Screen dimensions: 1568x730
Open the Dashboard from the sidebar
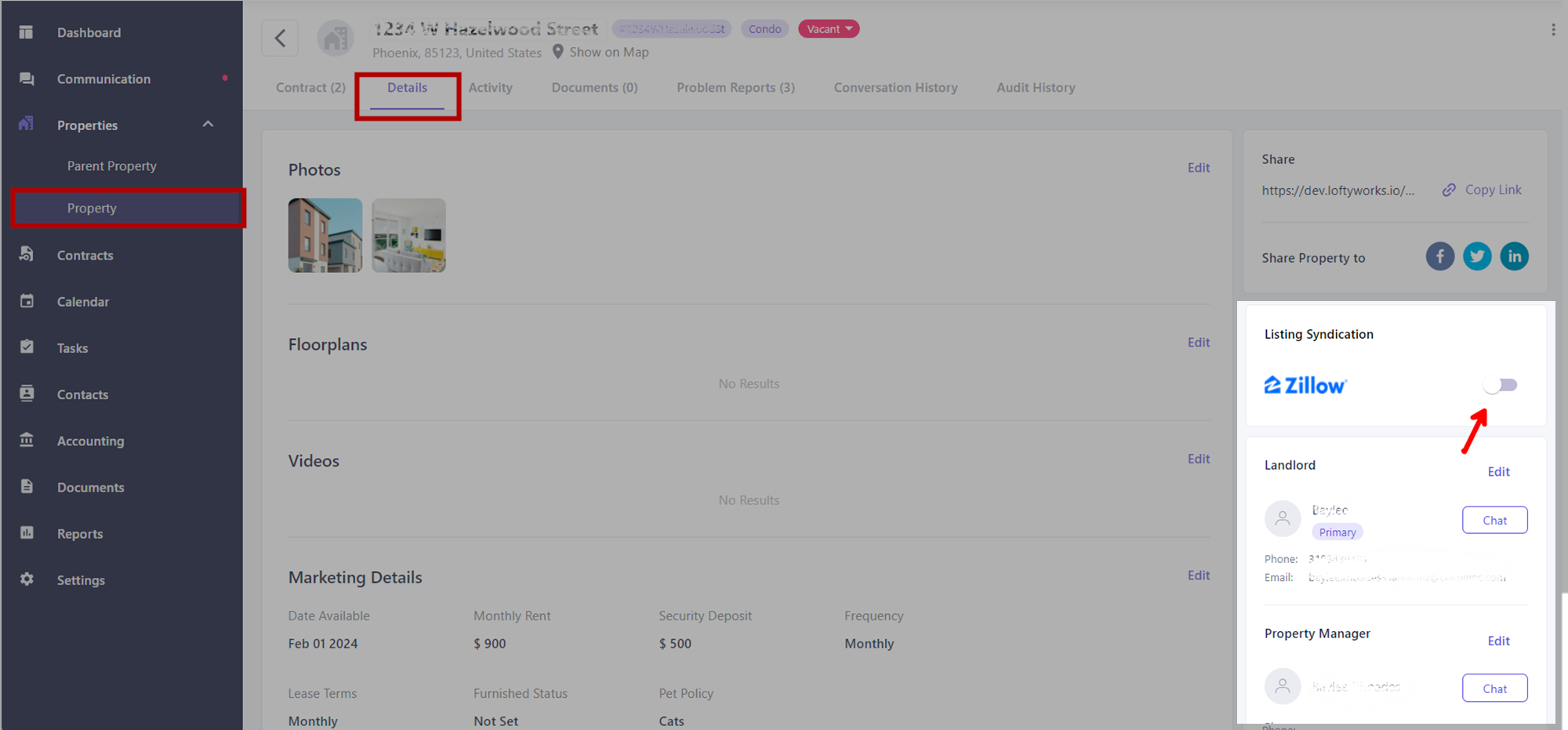point(89,32)
